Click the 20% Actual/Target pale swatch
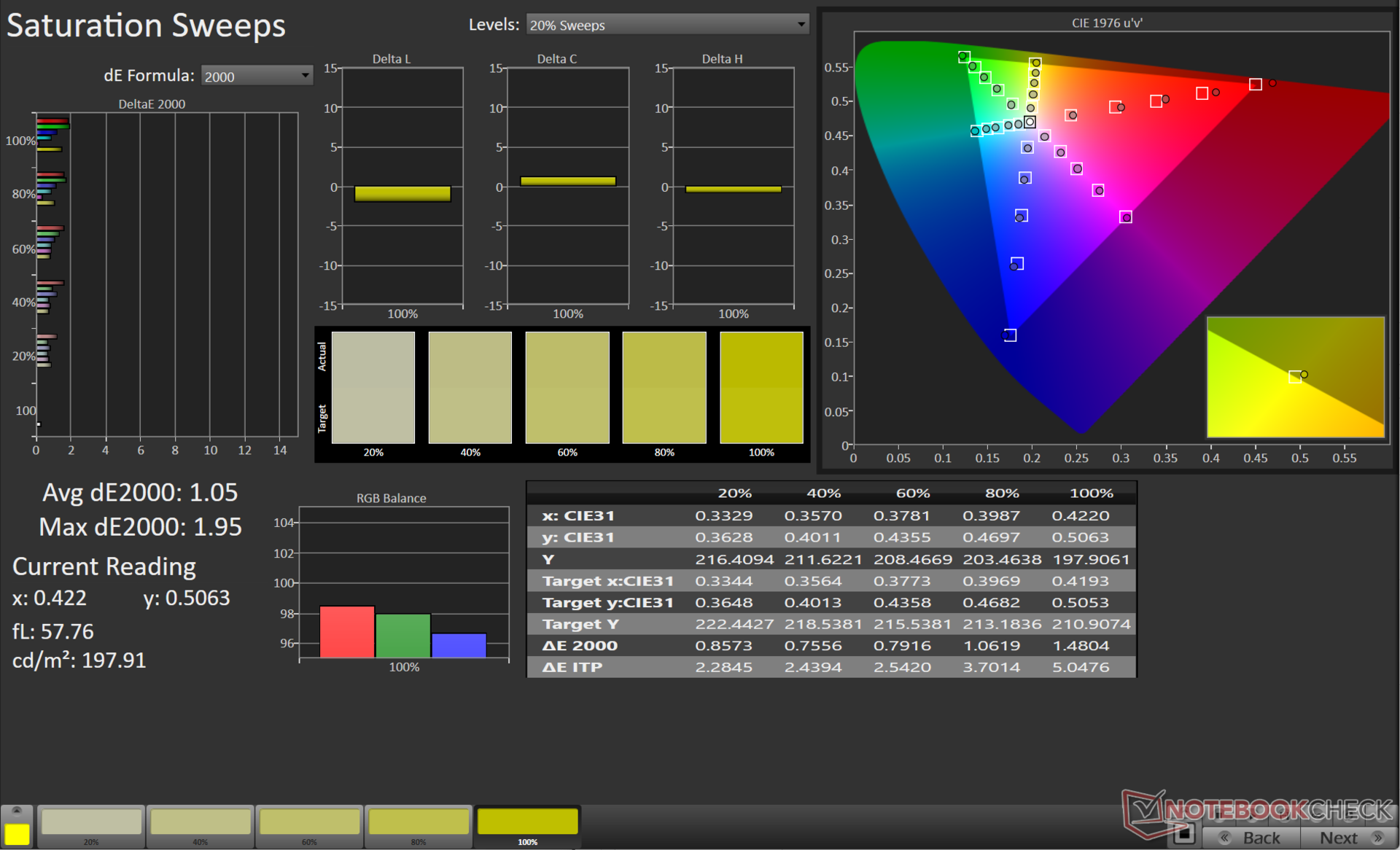1400x850 pixels. coord(373,387)
